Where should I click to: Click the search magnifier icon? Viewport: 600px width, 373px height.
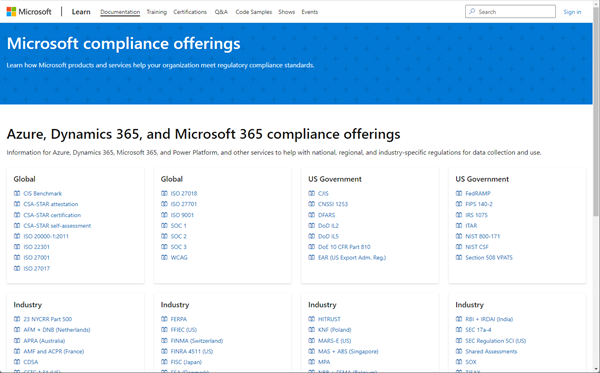pos(472,11)
